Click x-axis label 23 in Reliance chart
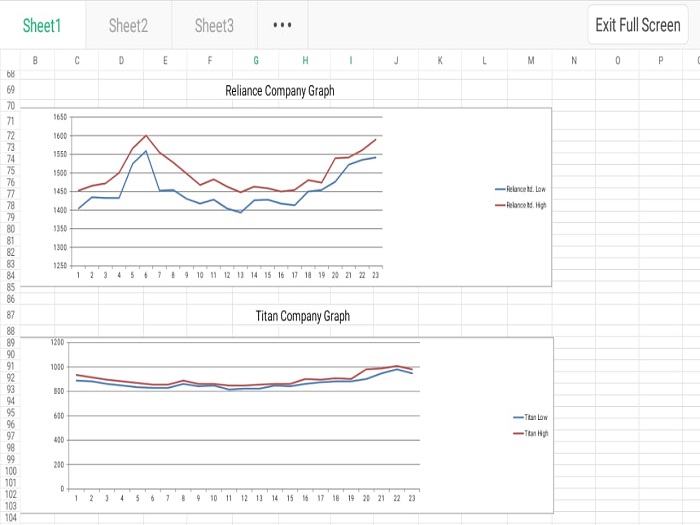The width and height of the screenshot is (700, 525). 375,275
